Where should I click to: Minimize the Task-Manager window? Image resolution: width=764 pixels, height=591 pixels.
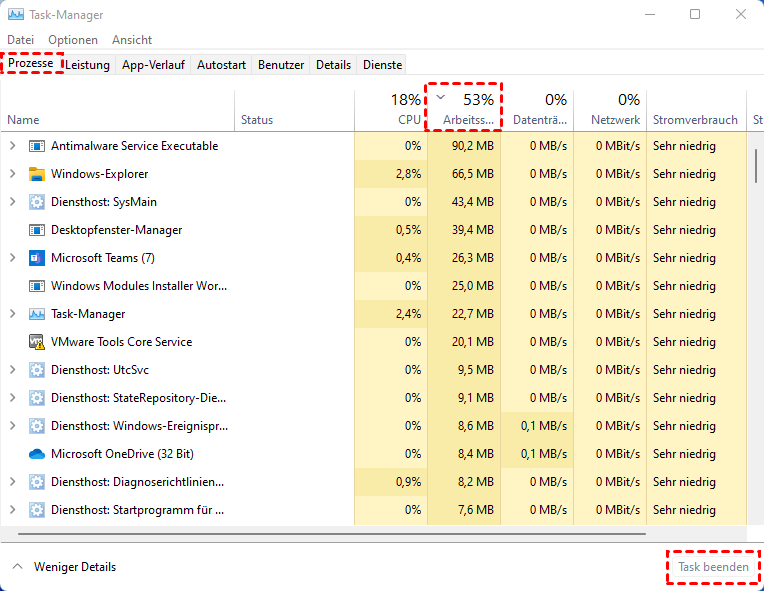point(649,15)
